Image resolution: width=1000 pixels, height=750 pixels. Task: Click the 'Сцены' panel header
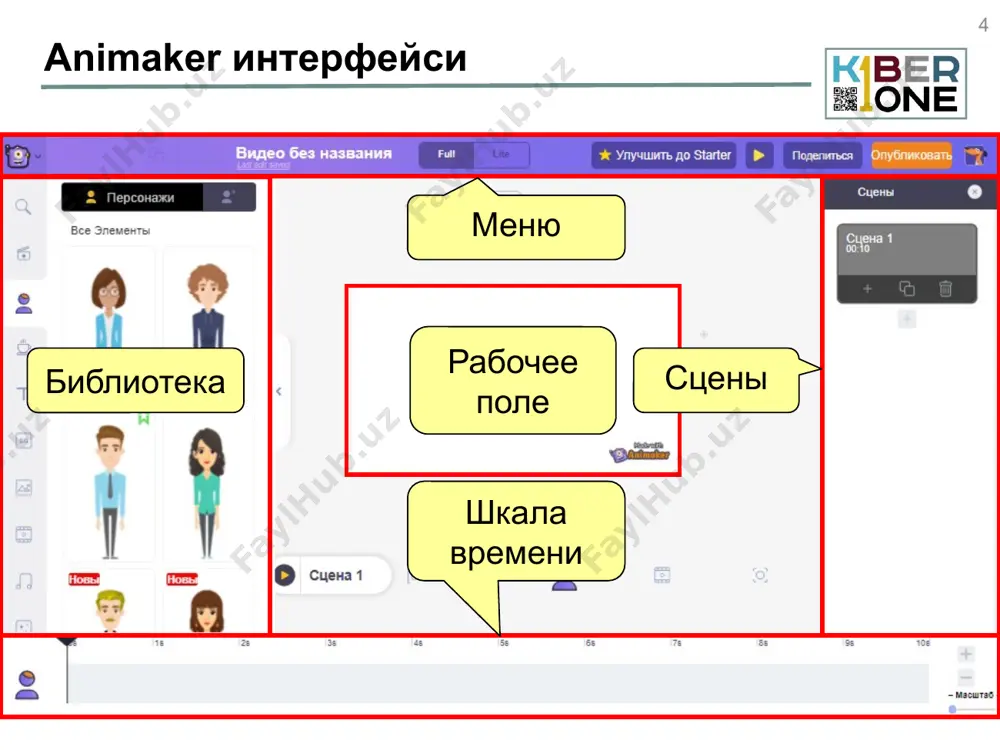tap(876, 191)
